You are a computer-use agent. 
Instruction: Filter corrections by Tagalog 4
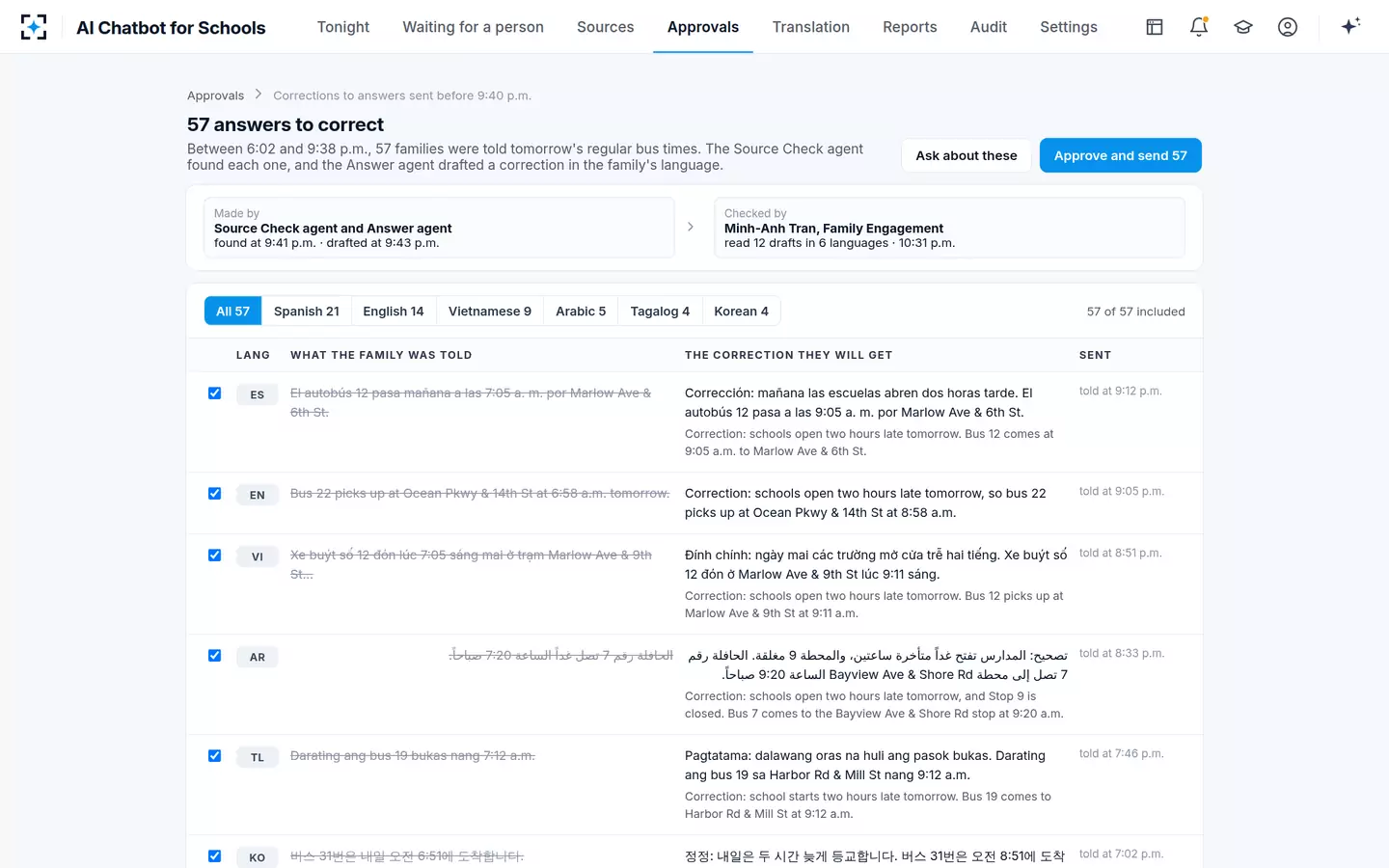pyautogui.click(x=660, y=312)
